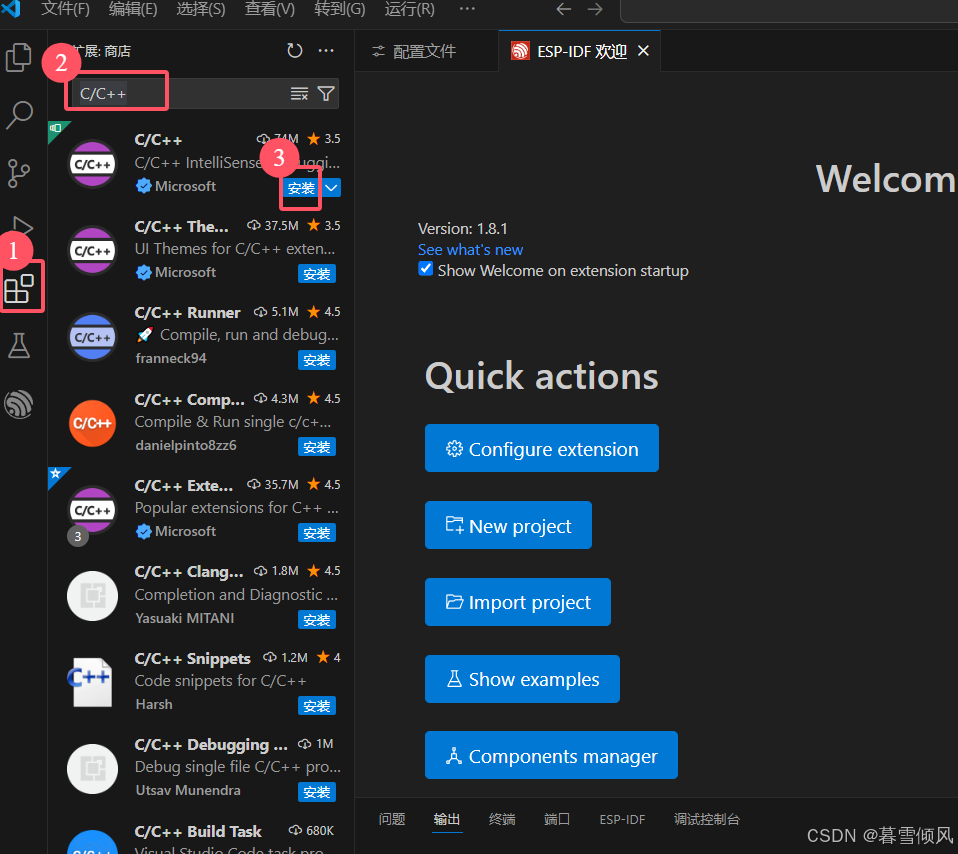This screenshot has height=854, width=958.
Task: Click the C/C++ Snippets file icon
Action: click(x=90, y=682)
